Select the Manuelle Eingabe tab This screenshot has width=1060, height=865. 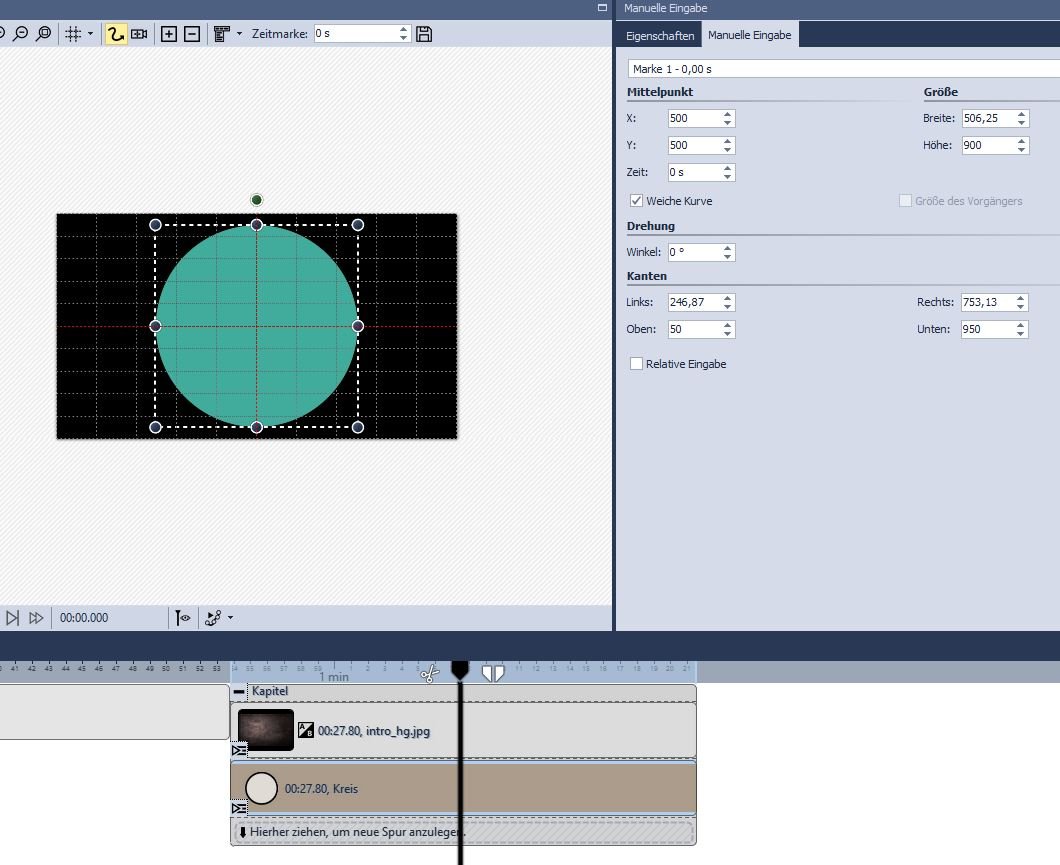(749, 35)
